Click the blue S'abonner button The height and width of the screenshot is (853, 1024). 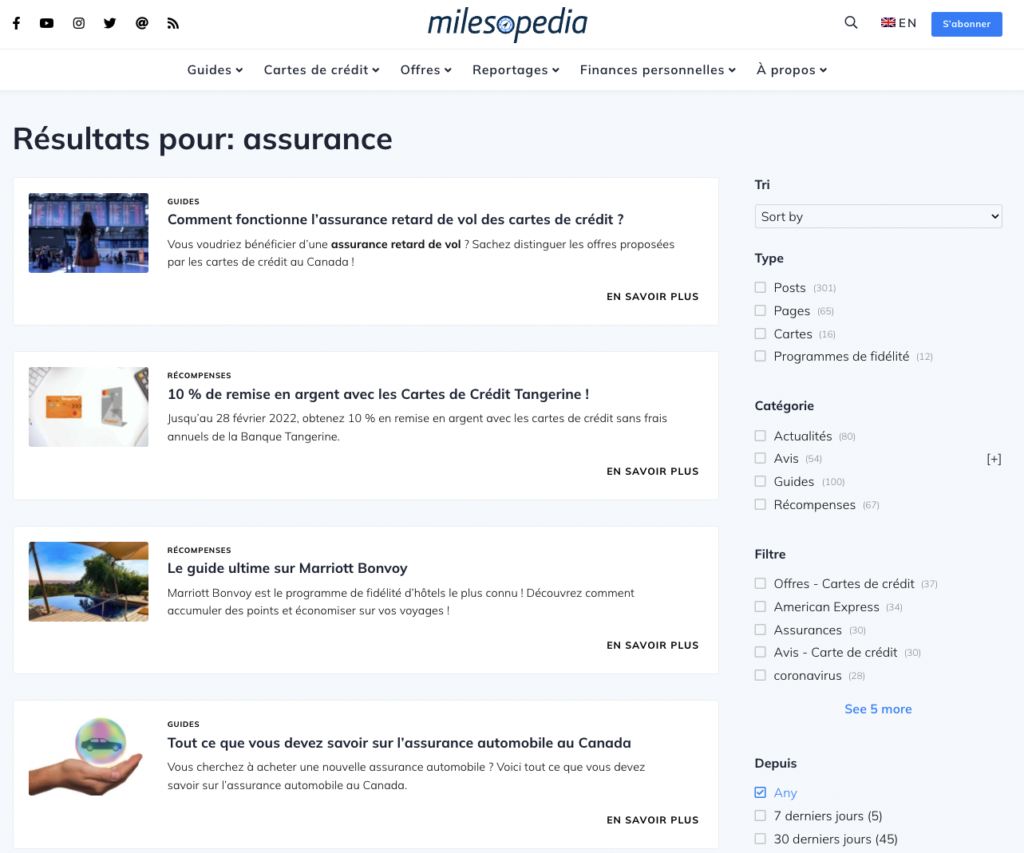click(x=966, y=23)
